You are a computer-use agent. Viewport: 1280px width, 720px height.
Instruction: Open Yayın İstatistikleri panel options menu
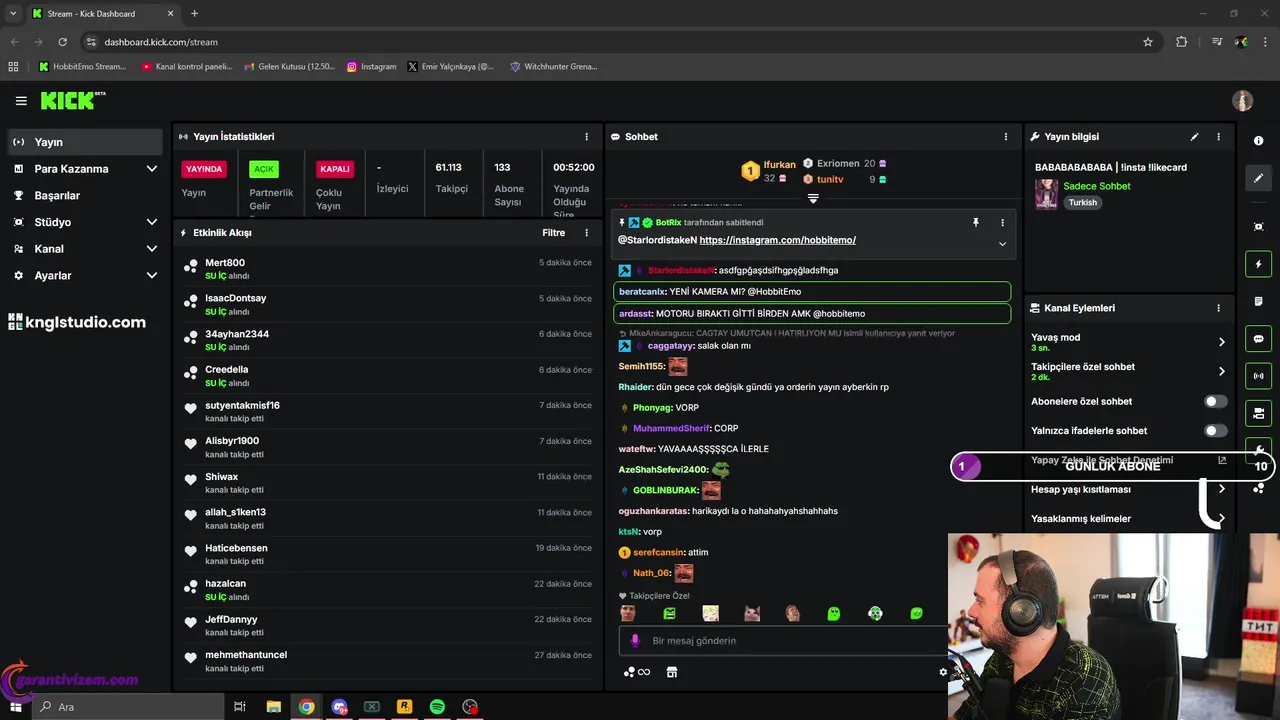pyautogui.click(x=587, y=137)
